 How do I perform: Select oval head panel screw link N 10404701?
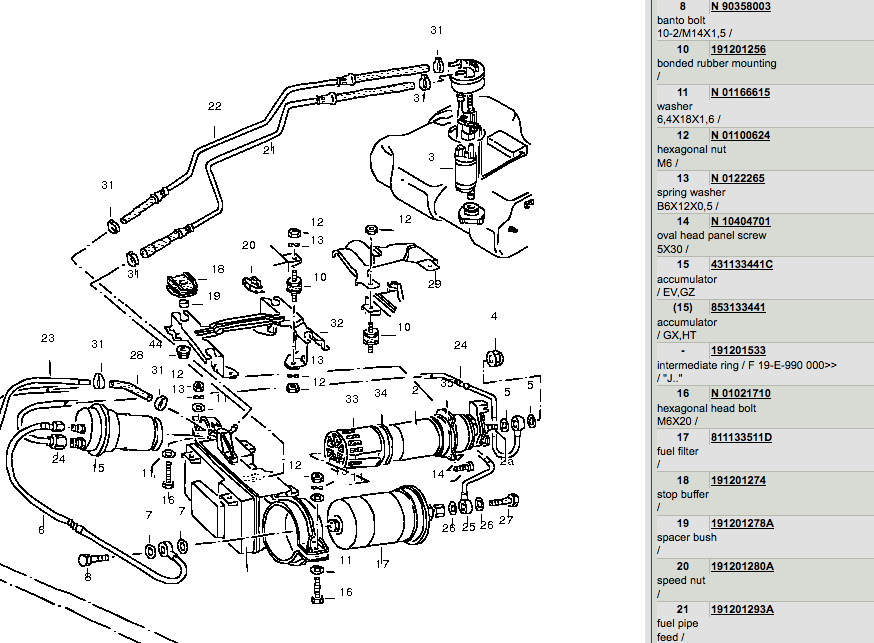(740, 221)
